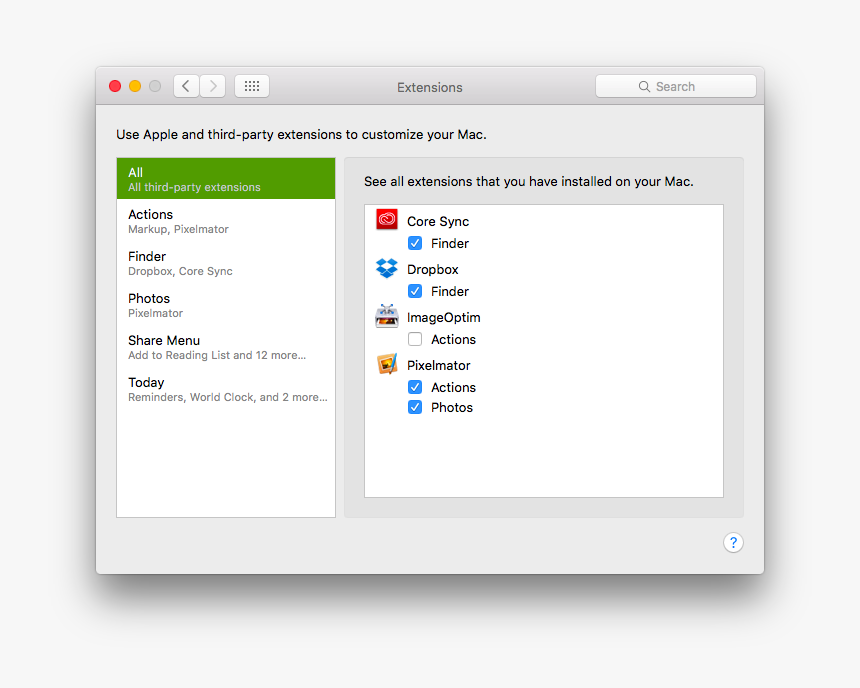Show all preferences grid button
Viewport: 860px width, 688px height.
(252, 86)
